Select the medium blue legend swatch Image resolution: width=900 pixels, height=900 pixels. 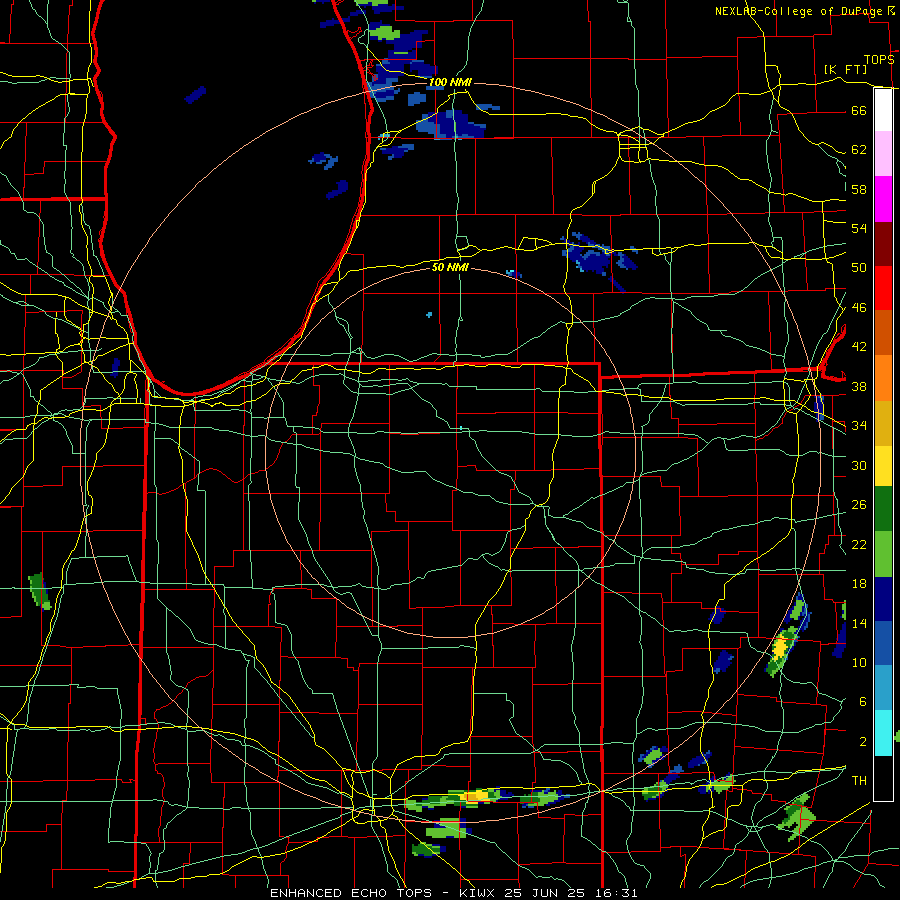(x=883, y=643)
